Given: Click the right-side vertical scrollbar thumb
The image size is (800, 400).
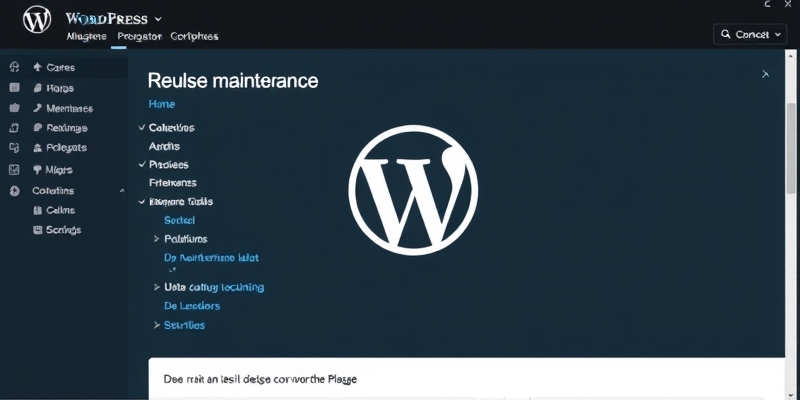Looking at the screenshot, I should [x=791, y=148].
